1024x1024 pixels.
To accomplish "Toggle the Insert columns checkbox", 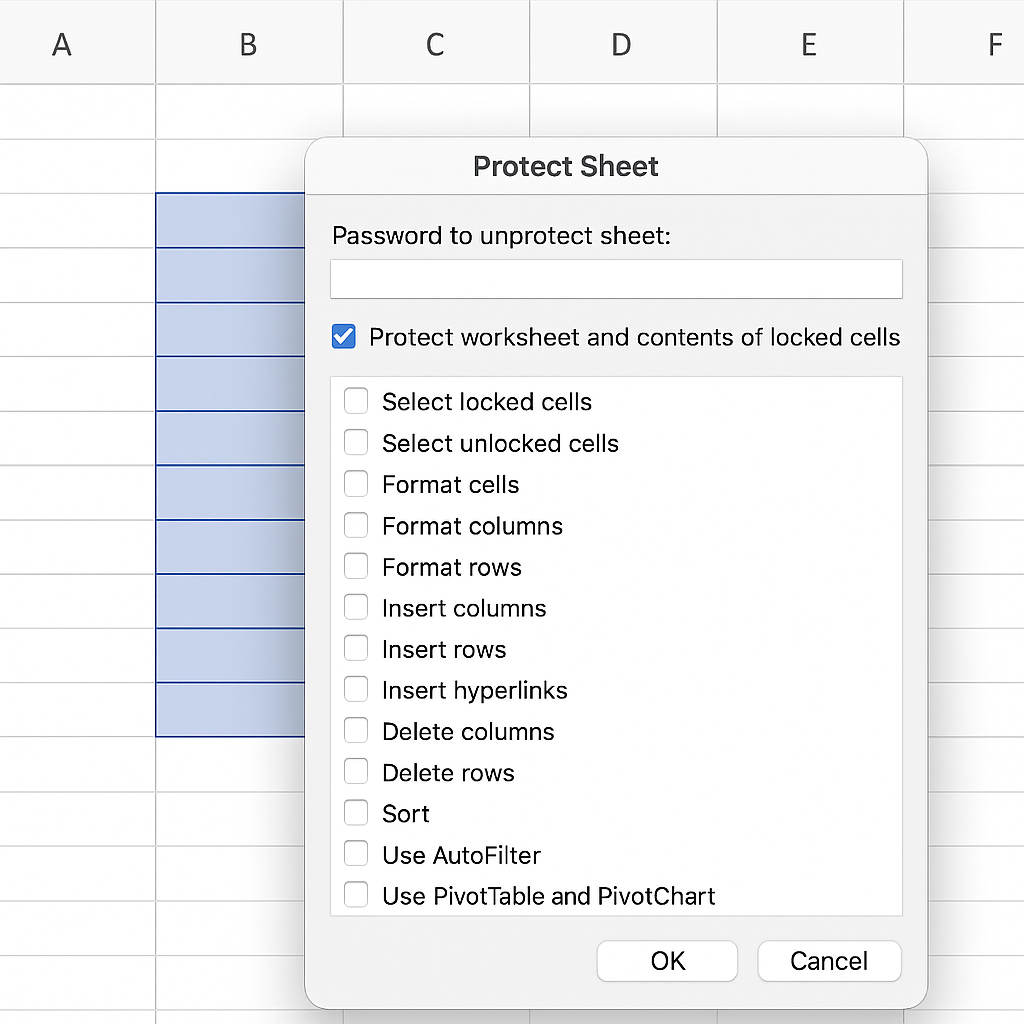I will click(356, 607).
